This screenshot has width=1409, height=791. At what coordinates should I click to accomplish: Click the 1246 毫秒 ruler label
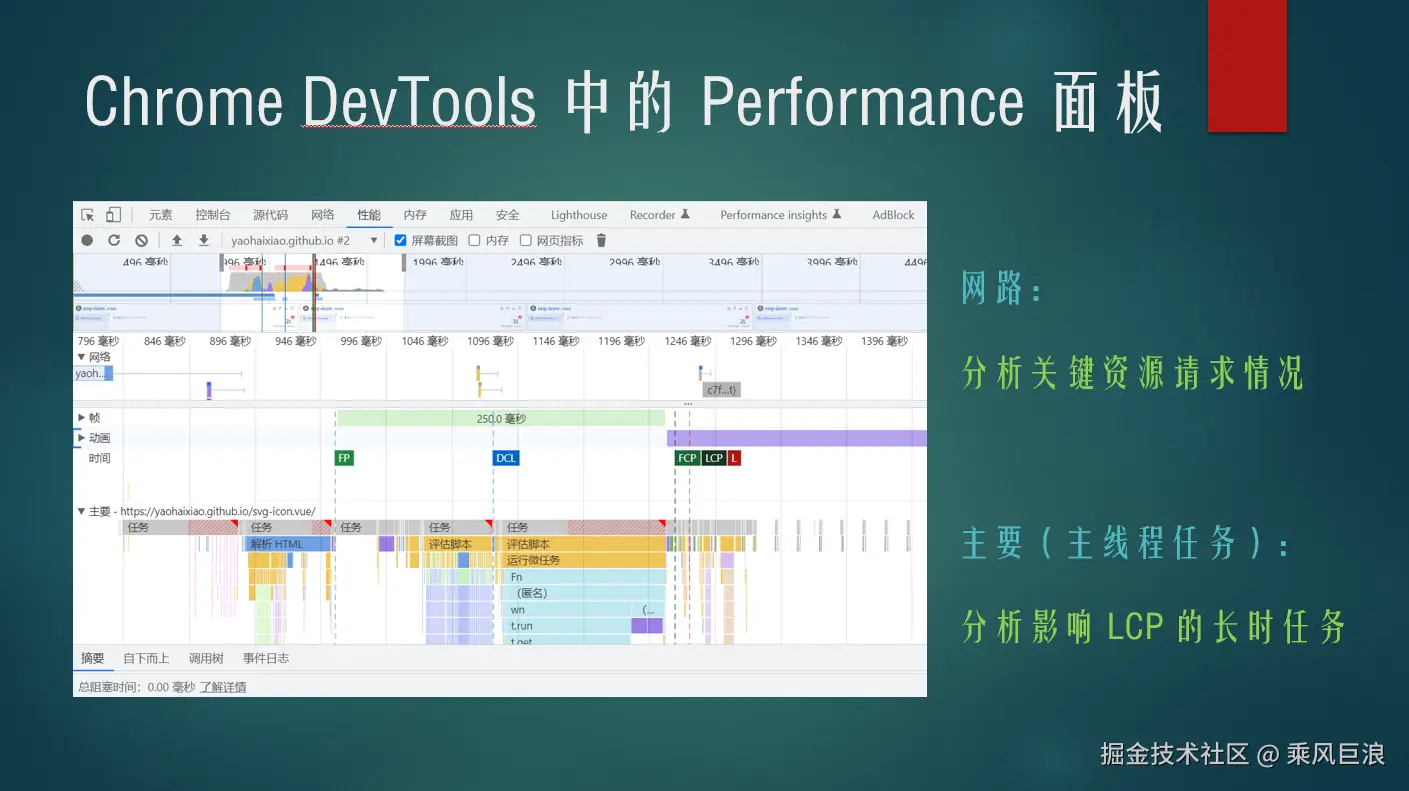tap(687, 341)
